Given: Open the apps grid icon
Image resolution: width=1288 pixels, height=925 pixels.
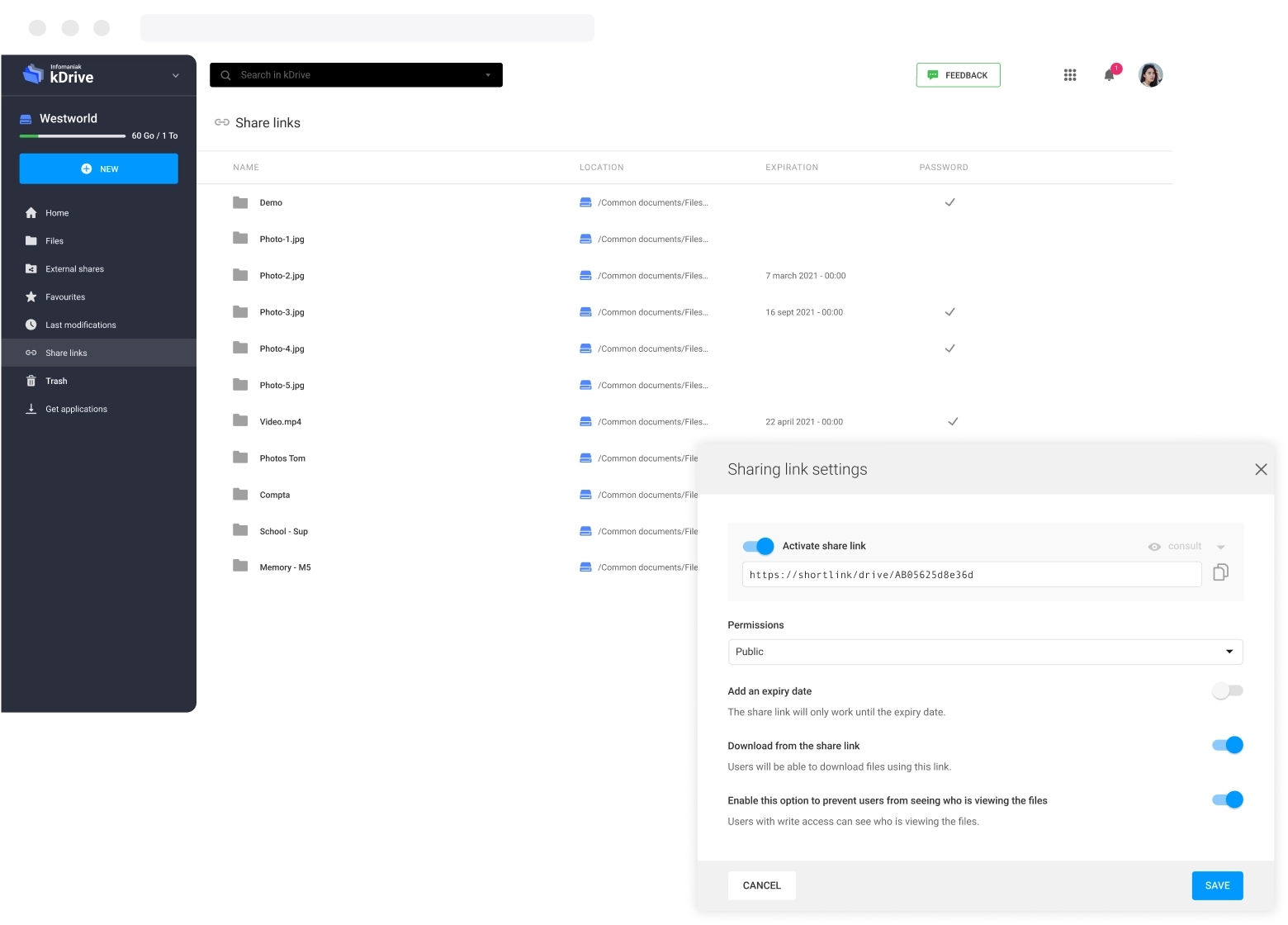Looking at the screenshot, I should 1070,75.
